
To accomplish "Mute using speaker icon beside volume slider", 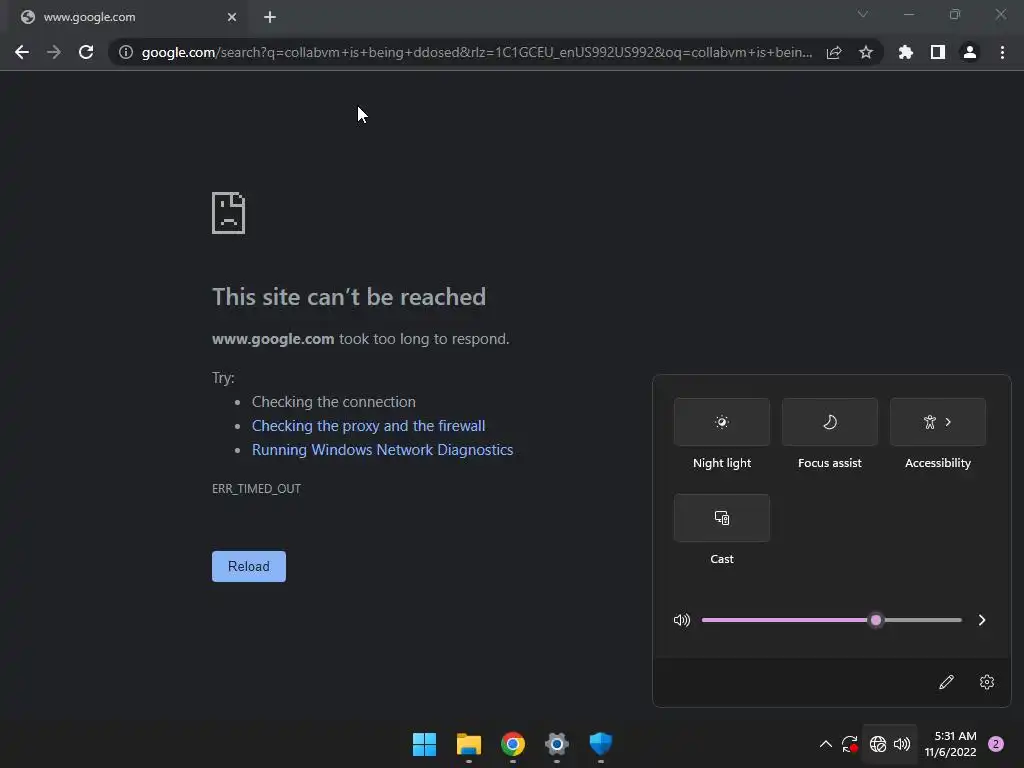I will coord(682,620).
